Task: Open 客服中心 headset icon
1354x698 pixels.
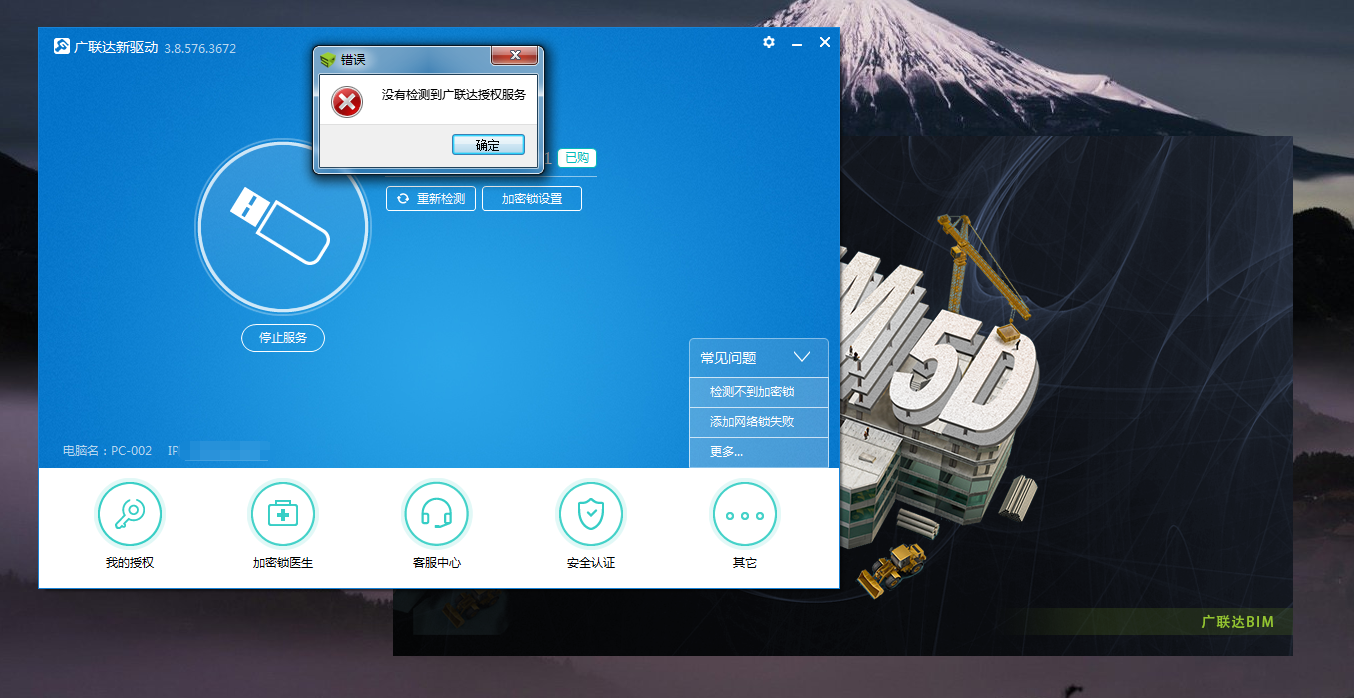Action: pyautogui.click(x=436, y=514)
